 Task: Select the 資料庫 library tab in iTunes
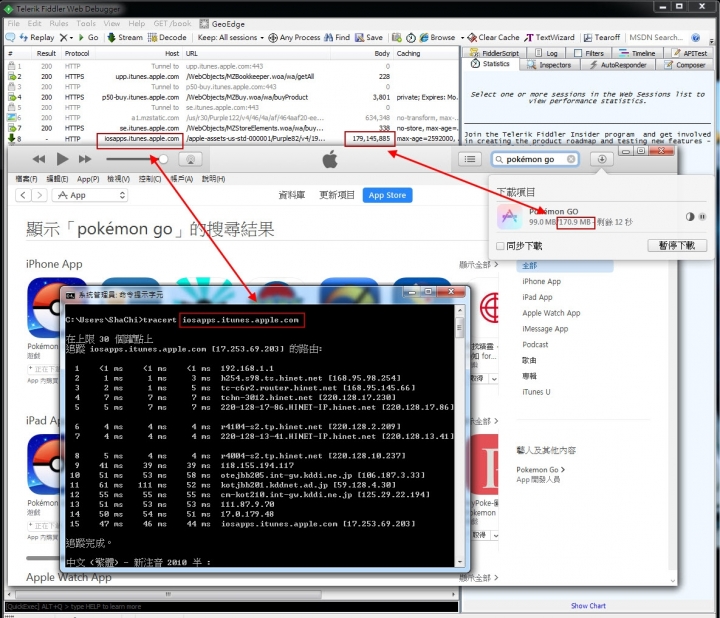point(292,195)
